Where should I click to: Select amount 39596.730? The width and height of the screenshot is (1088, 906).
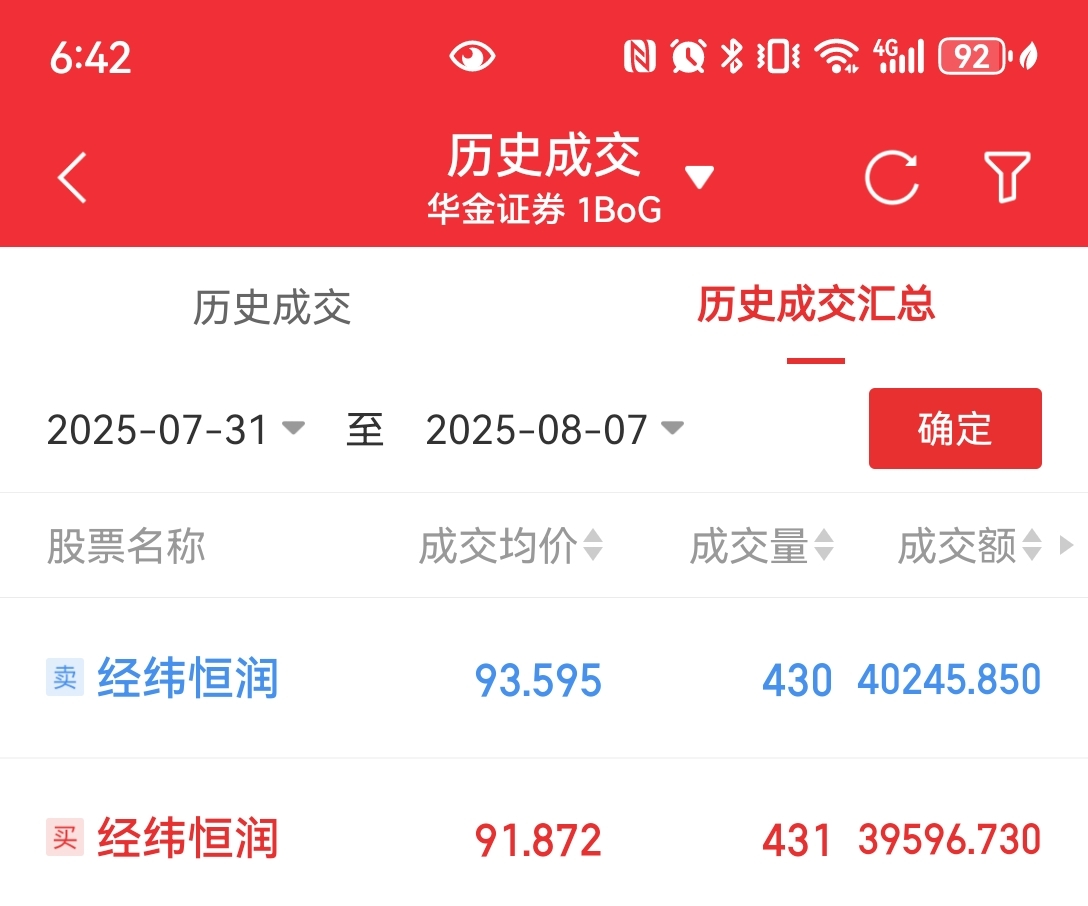[949, 839]
